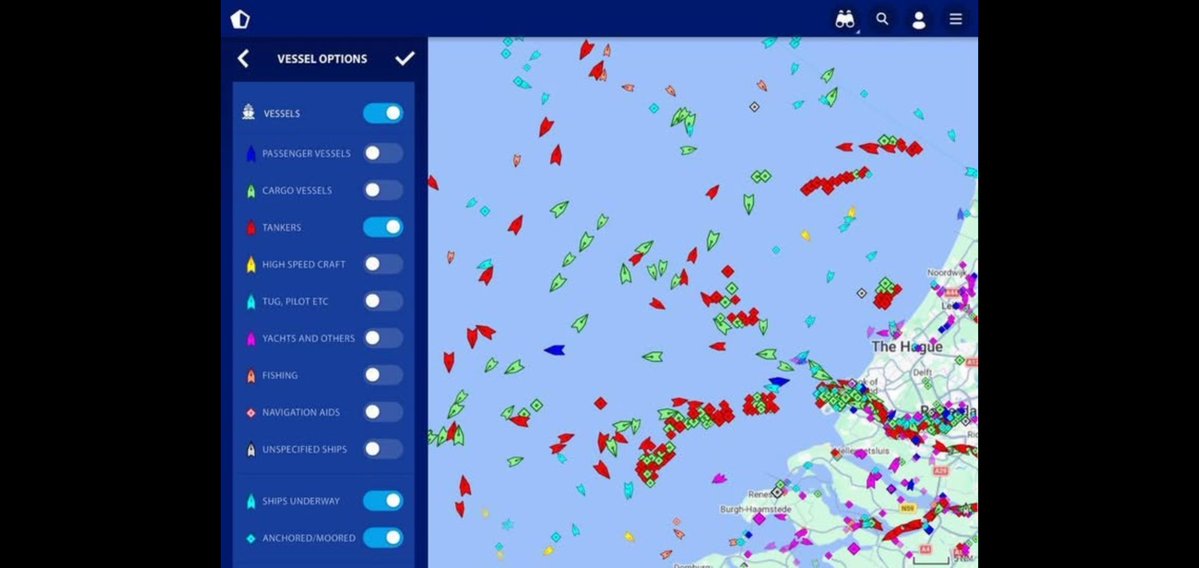The height and width of the screenshot is (568, 1199).
Task: Click the Tankers label
Action: tap(281, 228)
